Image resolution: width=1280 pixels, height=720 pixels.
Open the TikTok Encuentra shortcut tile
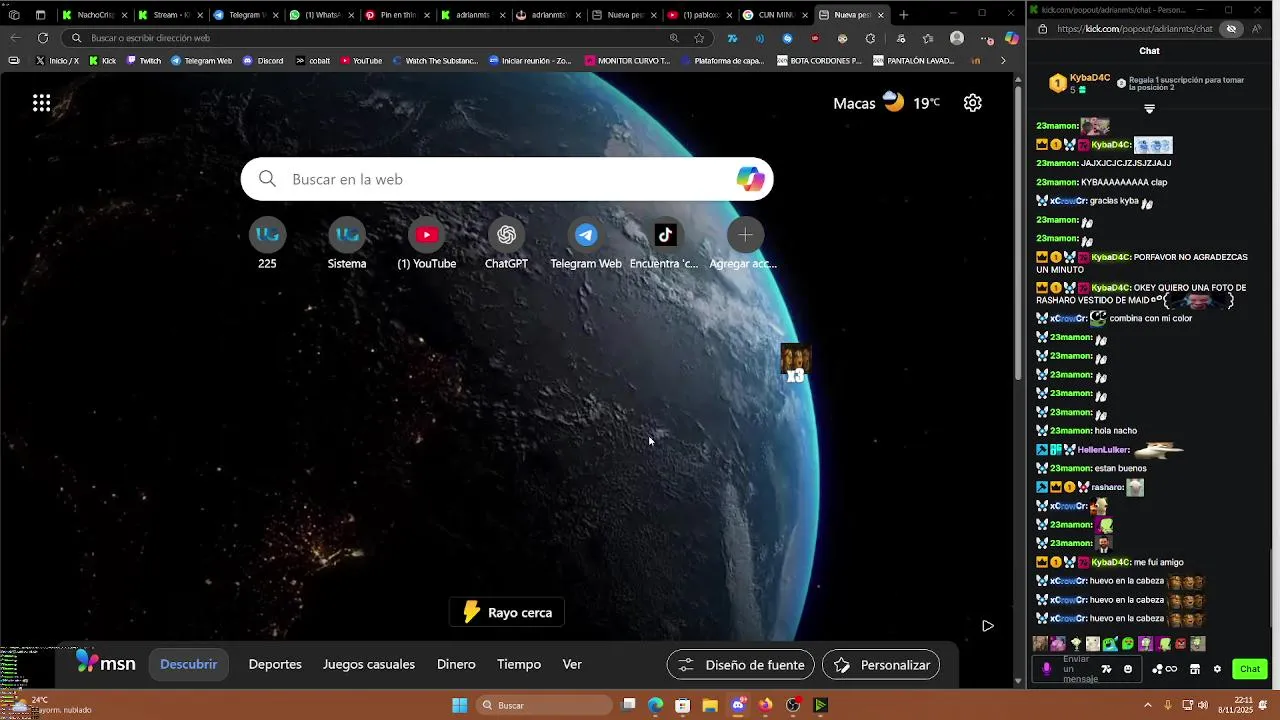pos(665,244)
